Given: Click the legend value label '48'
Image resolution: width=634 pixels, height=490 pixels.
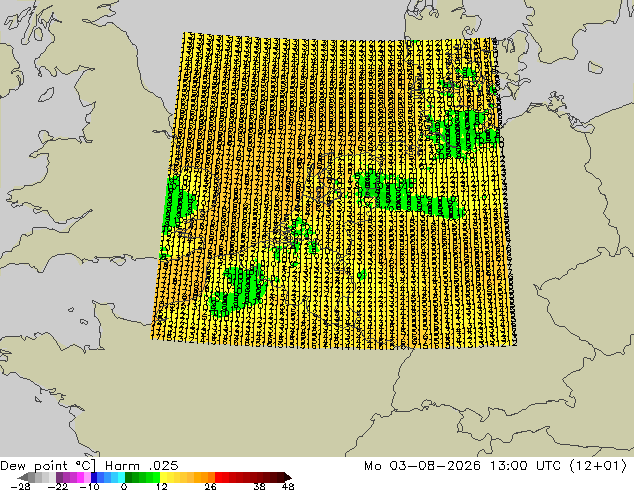Looking at the screenshot, I should 288,486.
